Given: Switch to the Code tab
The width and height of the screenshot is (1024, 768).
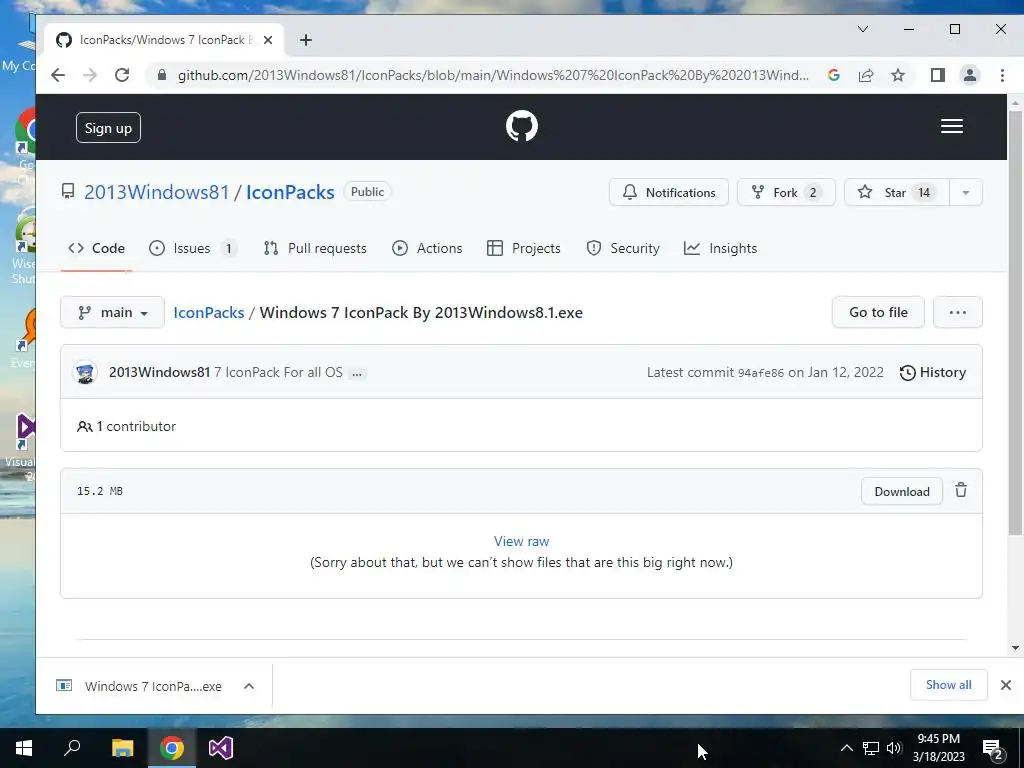Looking at the screenshot, I should coord(97,248).
